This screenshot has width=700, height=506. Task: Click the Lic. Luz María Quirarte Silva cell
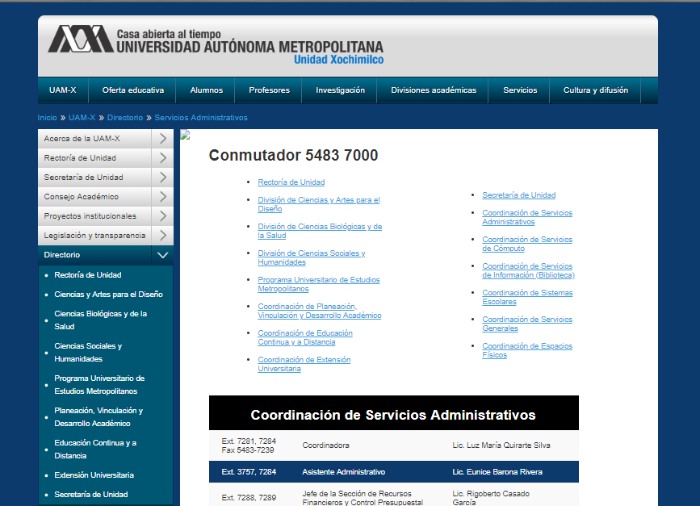(x=501, y=445)
